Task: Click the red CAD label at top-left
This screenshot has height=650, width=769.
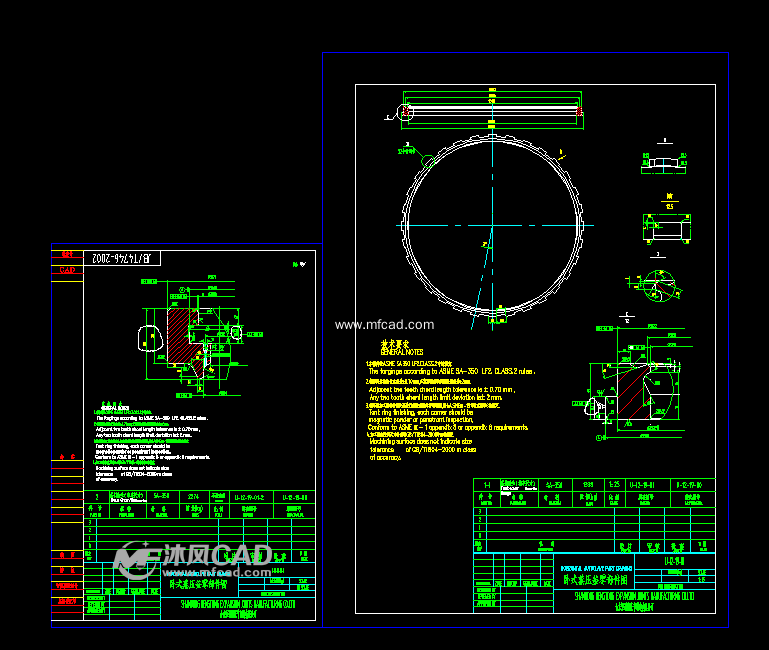Action: (x=67, y=269)
